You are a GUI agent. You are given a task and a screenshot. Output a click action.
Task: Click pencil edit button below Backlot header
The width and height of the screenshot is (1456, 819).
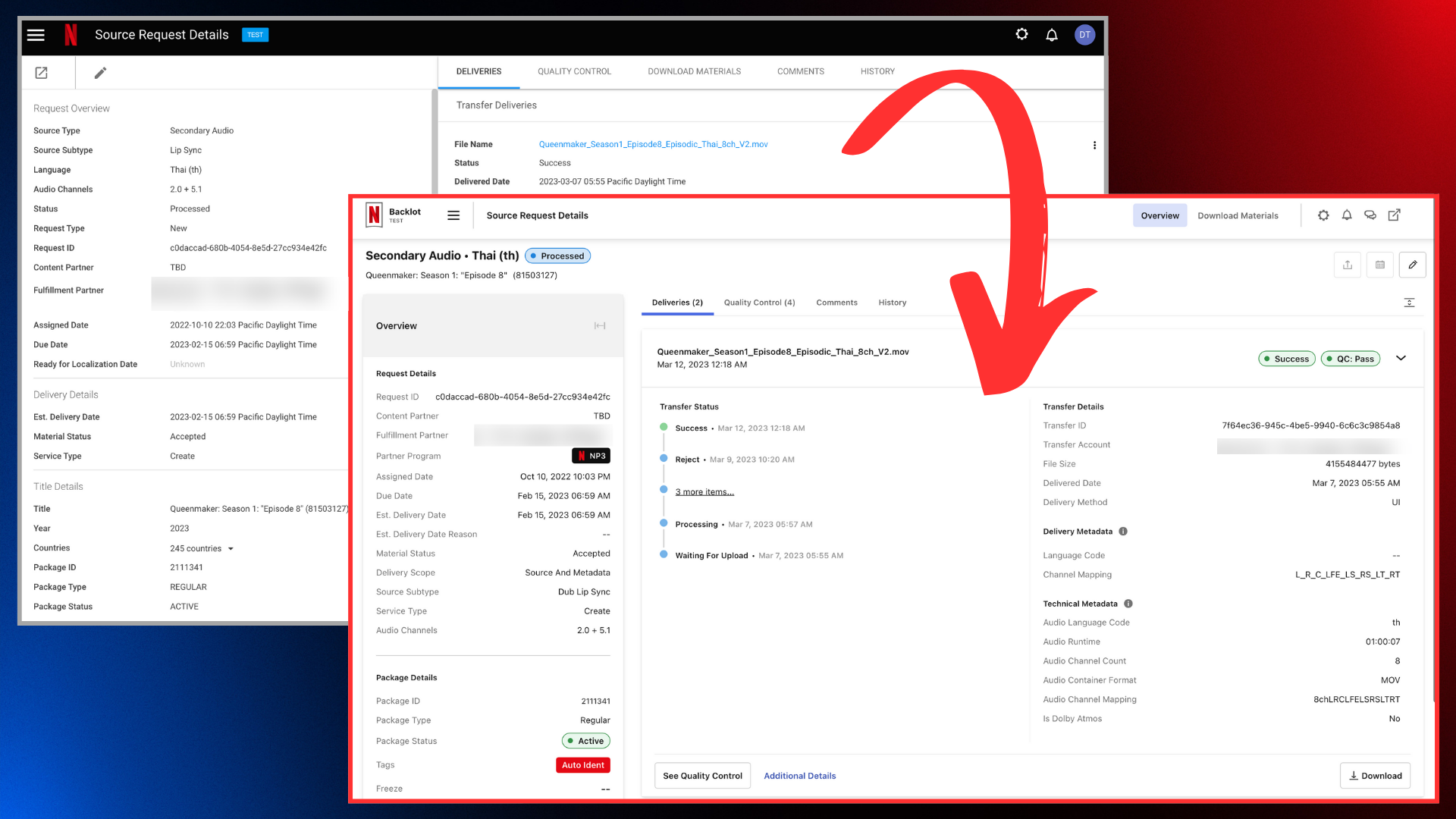point(1413,265)
